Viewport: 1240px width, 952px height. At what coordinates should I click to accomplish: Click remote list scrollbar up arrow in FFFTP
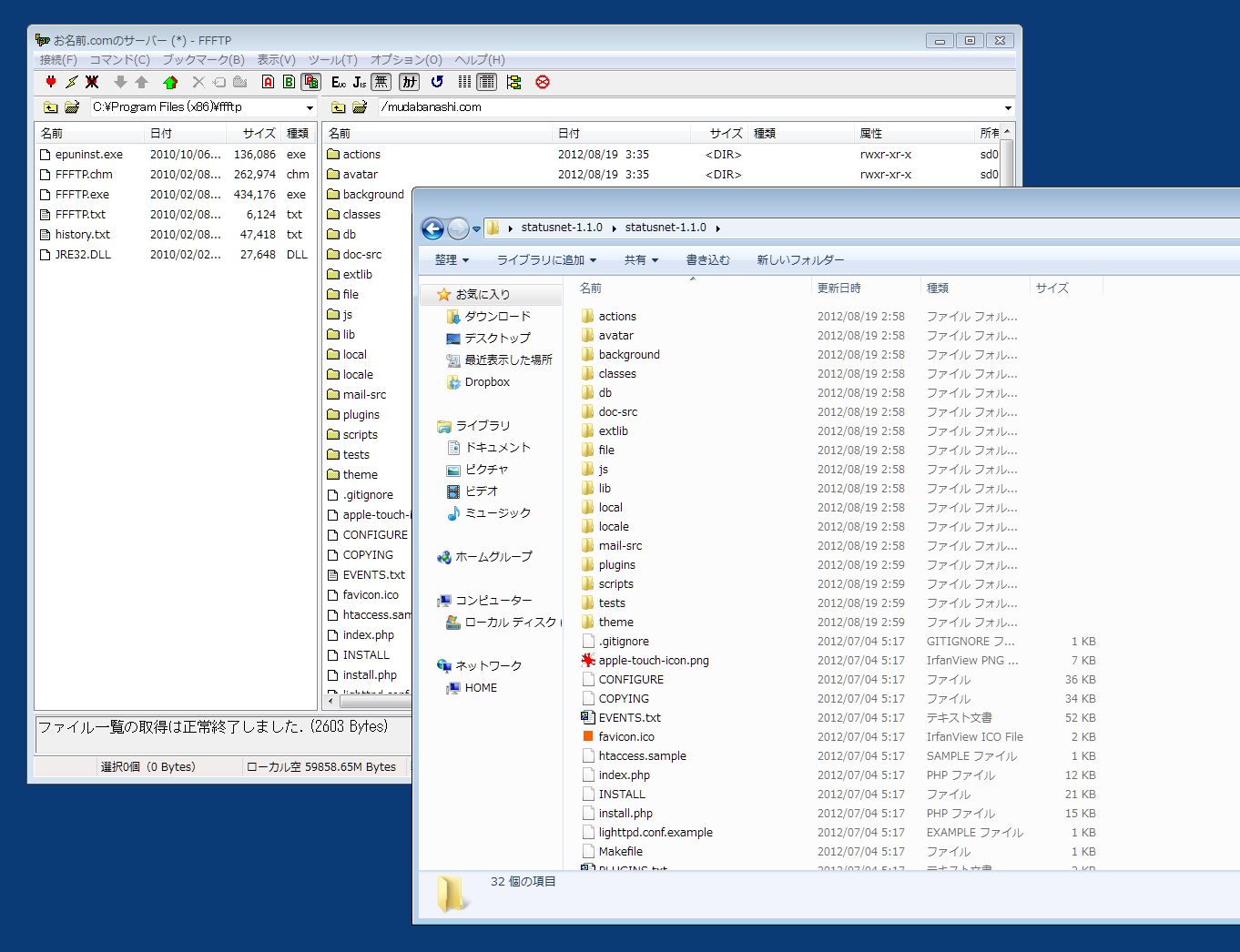pos(1007,133)
